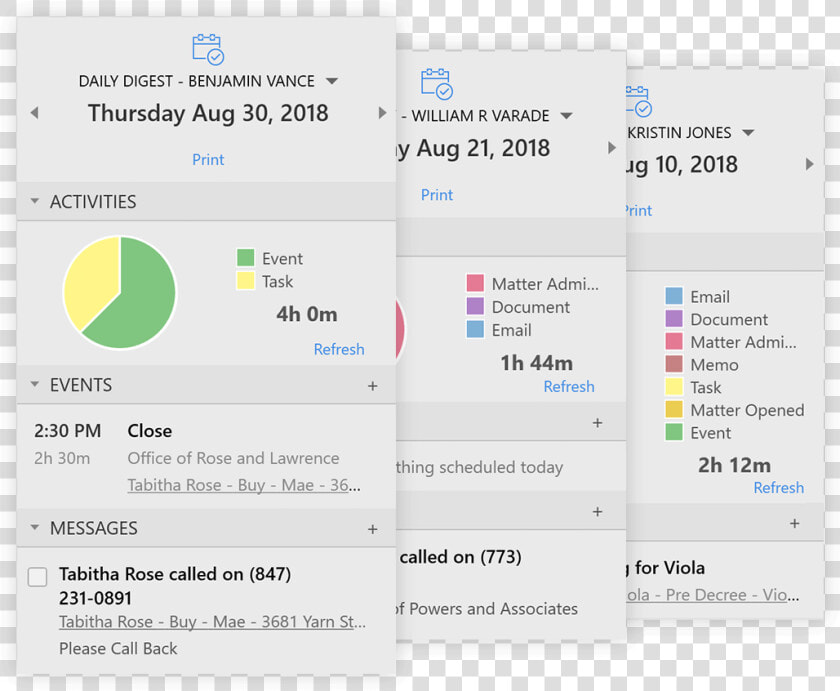Refresh the 4h 0m activities chart
The height and width of the screenshot is (691, 840).
click(339, 349)
